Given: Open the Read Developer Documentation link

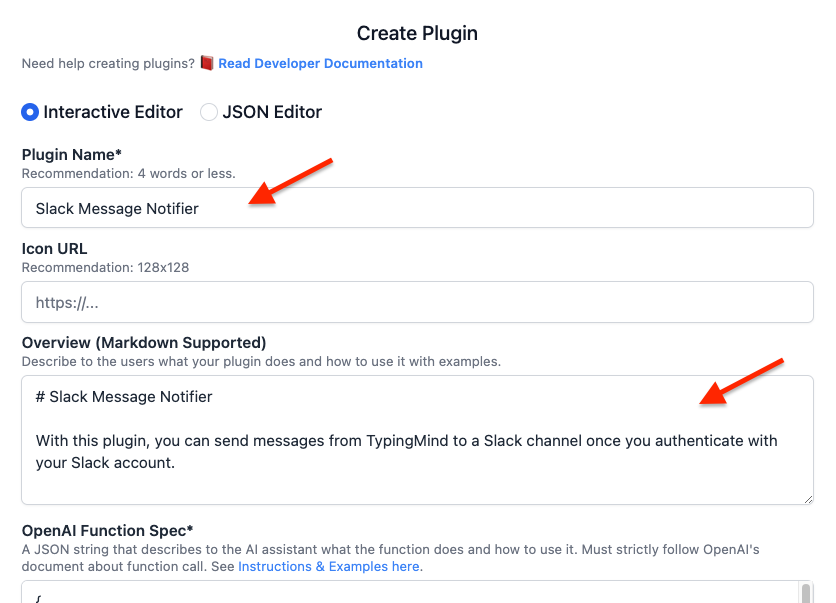Looking at the screenshot, I should [x=320, y=63].
